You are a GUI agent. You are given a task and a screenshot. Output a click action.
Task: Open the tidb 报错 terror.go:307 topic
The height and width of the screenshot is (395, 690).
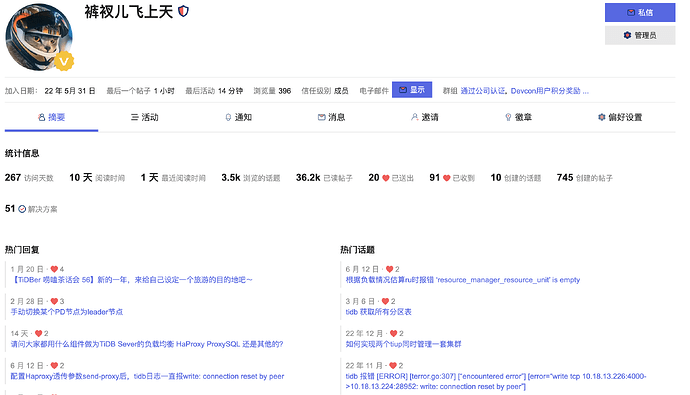pyautogui.click(x=496, y=381)
